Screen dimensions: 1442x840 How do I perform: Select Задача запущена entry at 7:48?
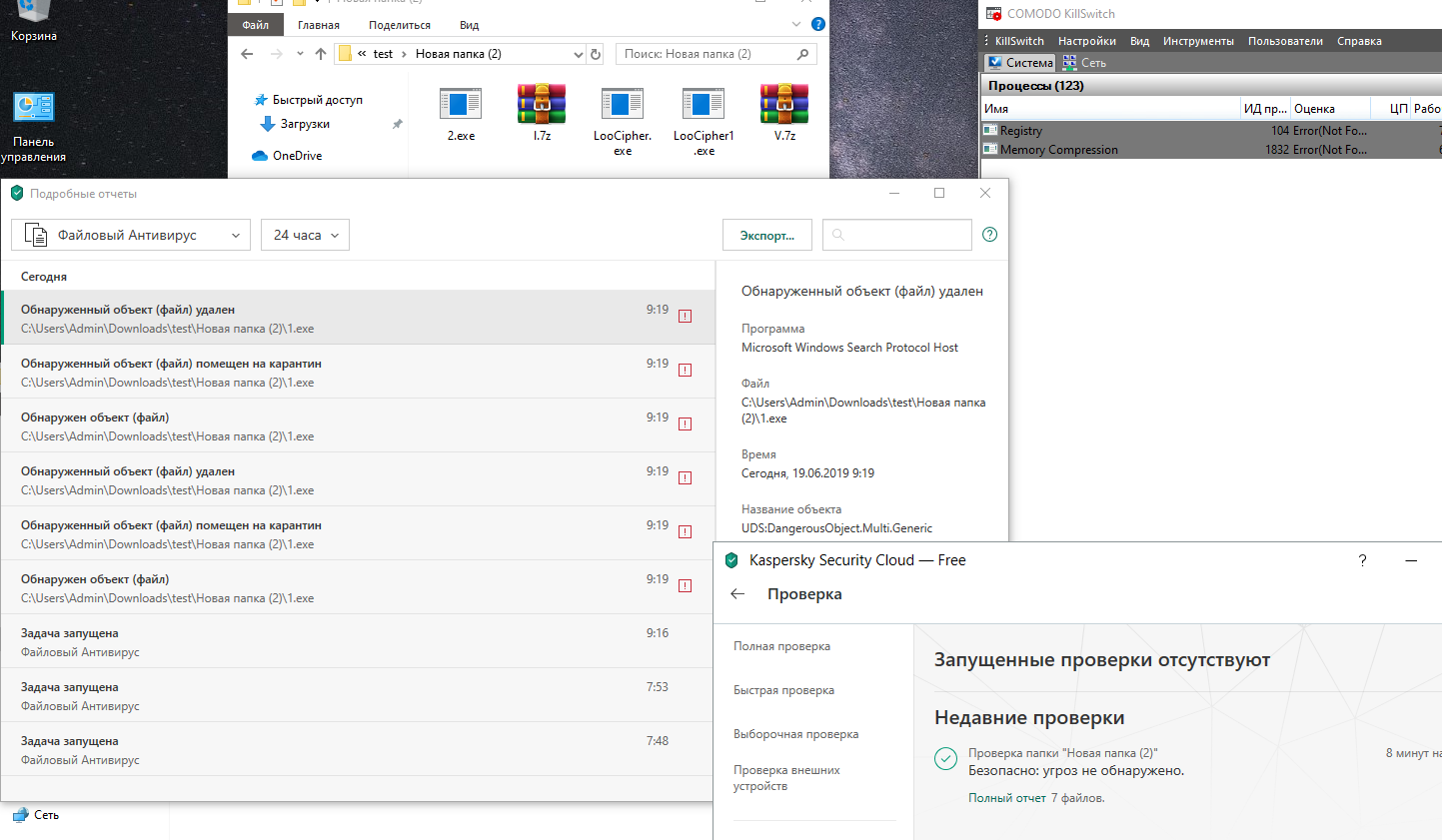coord(358,749)
